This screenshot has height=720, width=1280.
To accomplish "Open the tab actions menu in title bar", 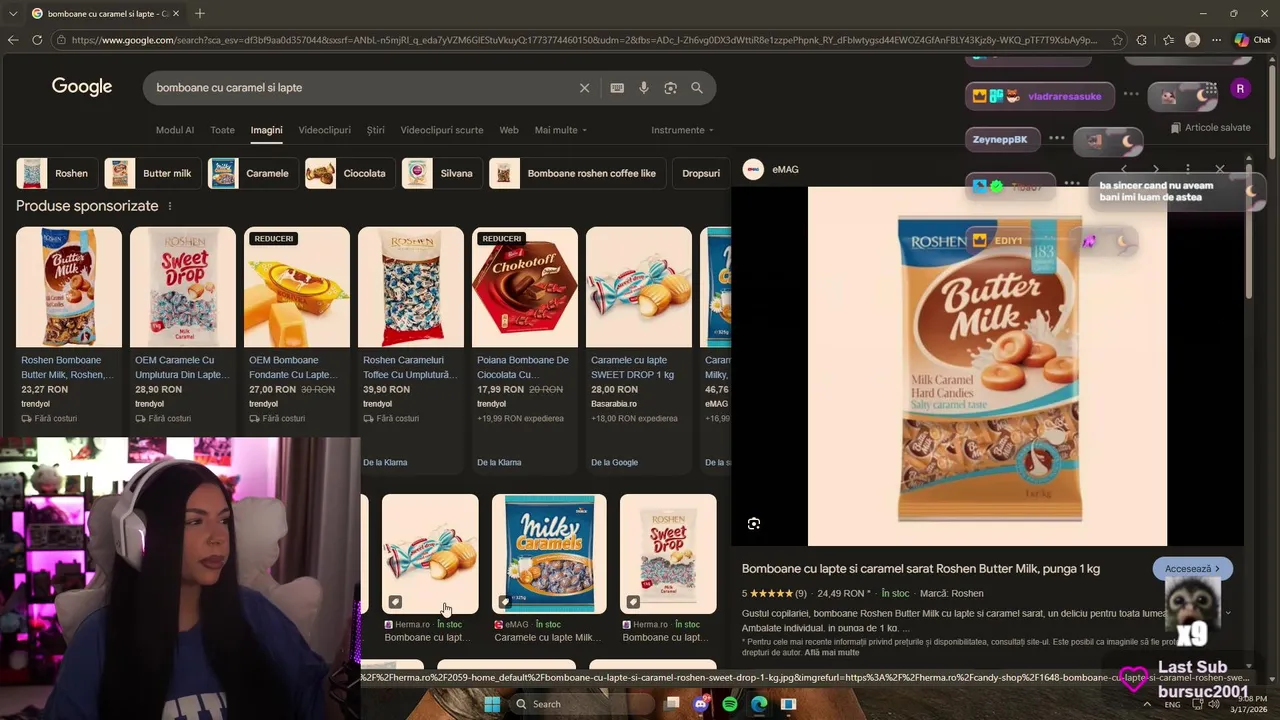I will pyautogui.click(x=11, y=13).
